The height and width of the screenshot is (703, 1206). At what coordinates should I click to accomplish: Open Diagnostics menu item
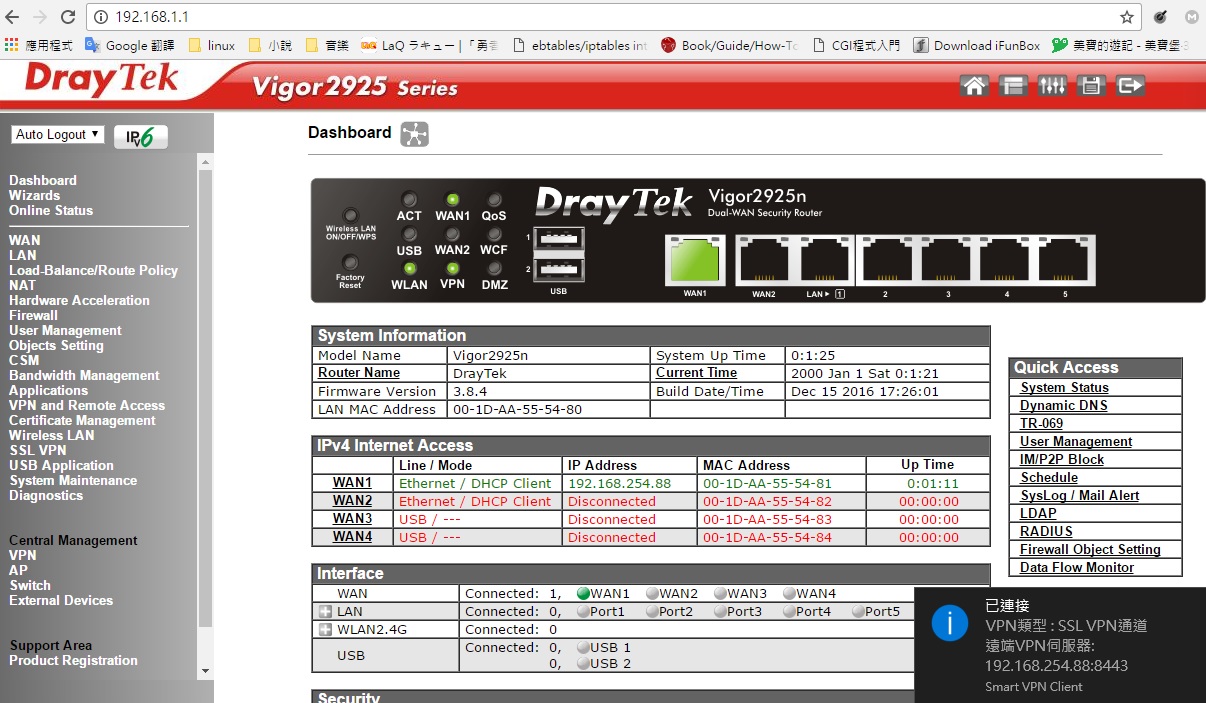[x=46, y=496]
